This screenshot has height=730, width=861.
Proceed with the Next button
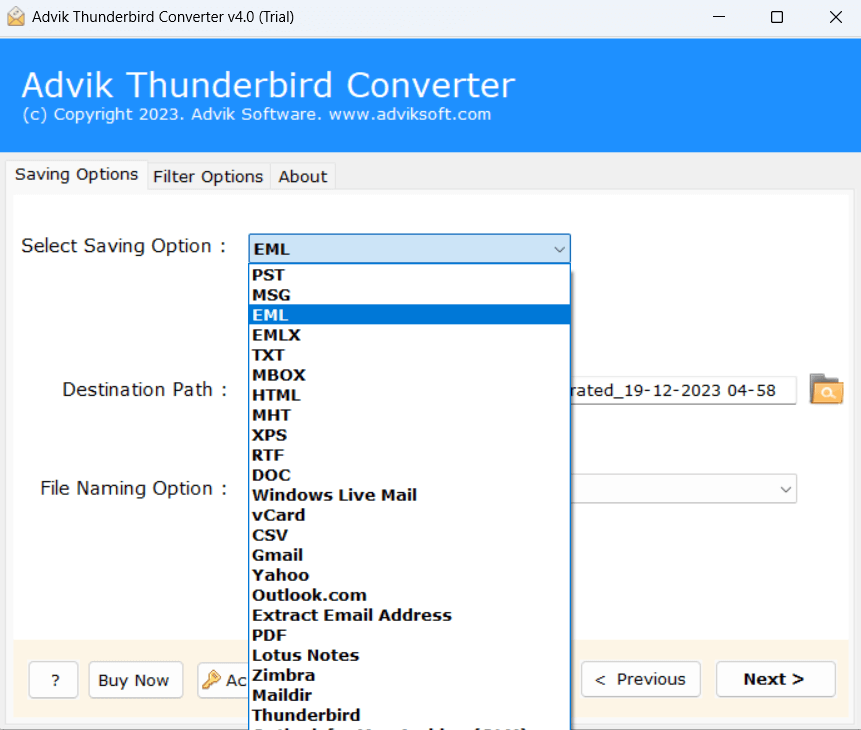(x=776, y=679)
